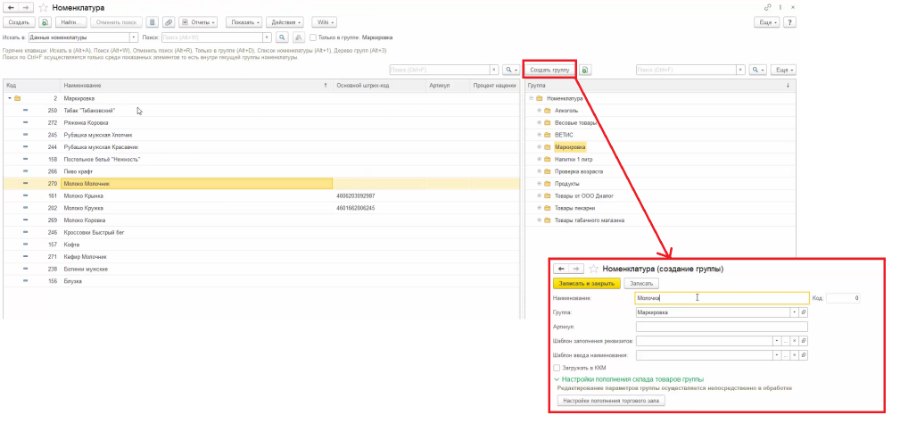
Task: Open the Wiki menu
Action: [x=324, y=22]
